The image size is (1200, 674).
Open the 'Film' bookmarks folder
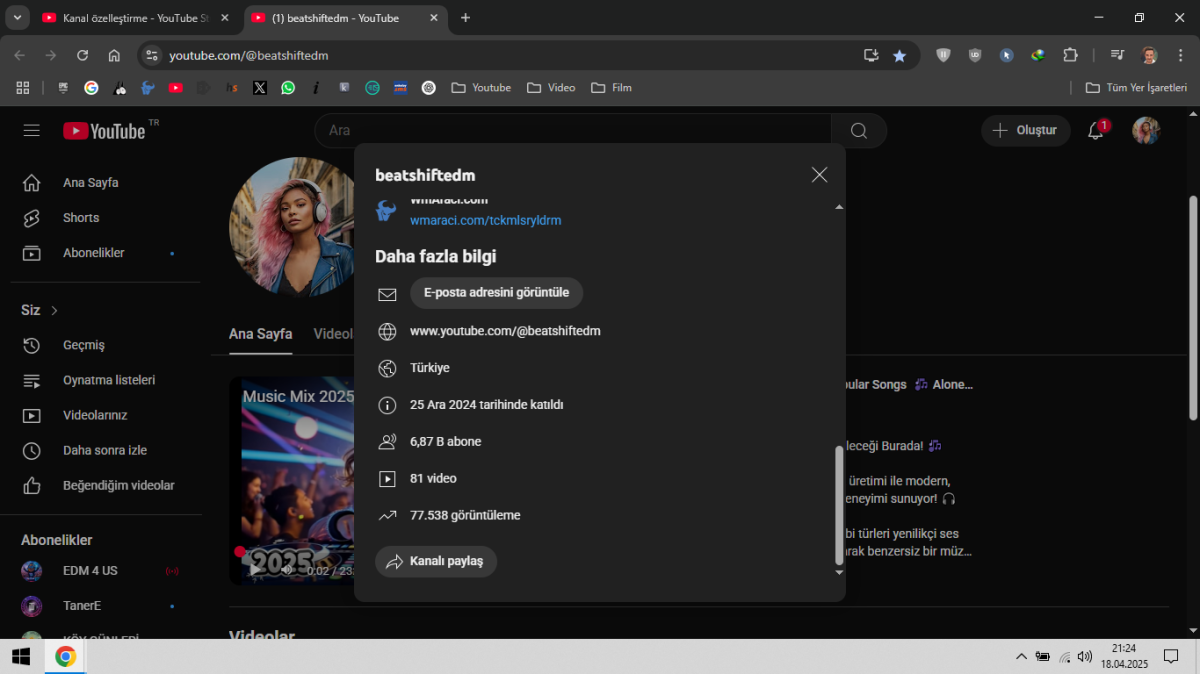[x=611, y=88]
